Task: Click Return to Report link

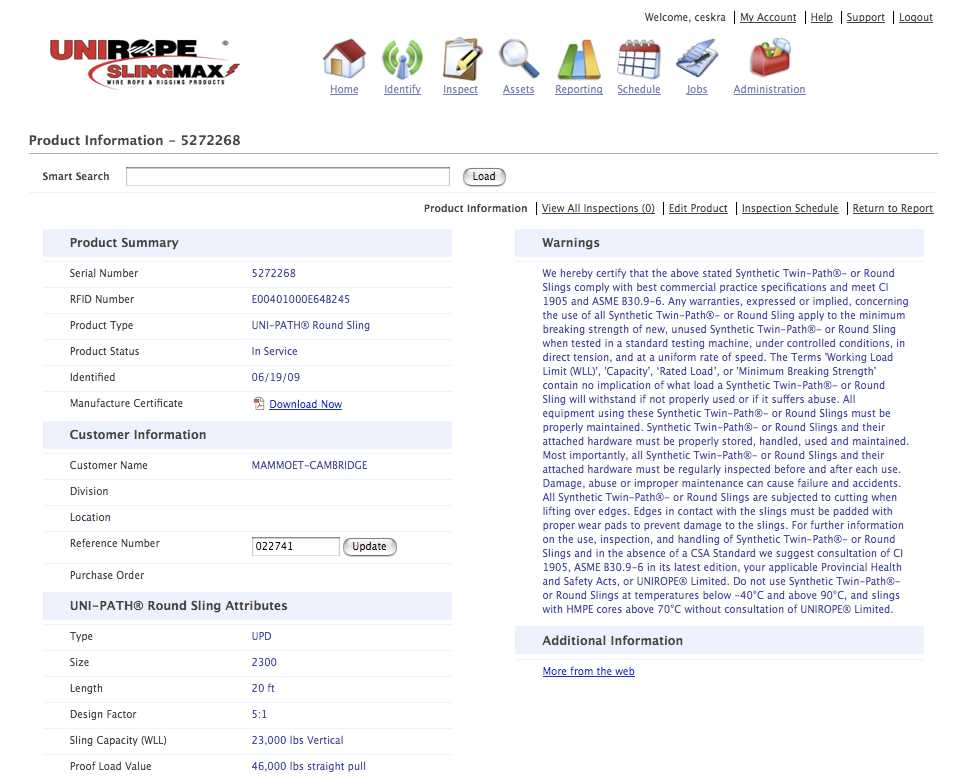Action: 892,209
